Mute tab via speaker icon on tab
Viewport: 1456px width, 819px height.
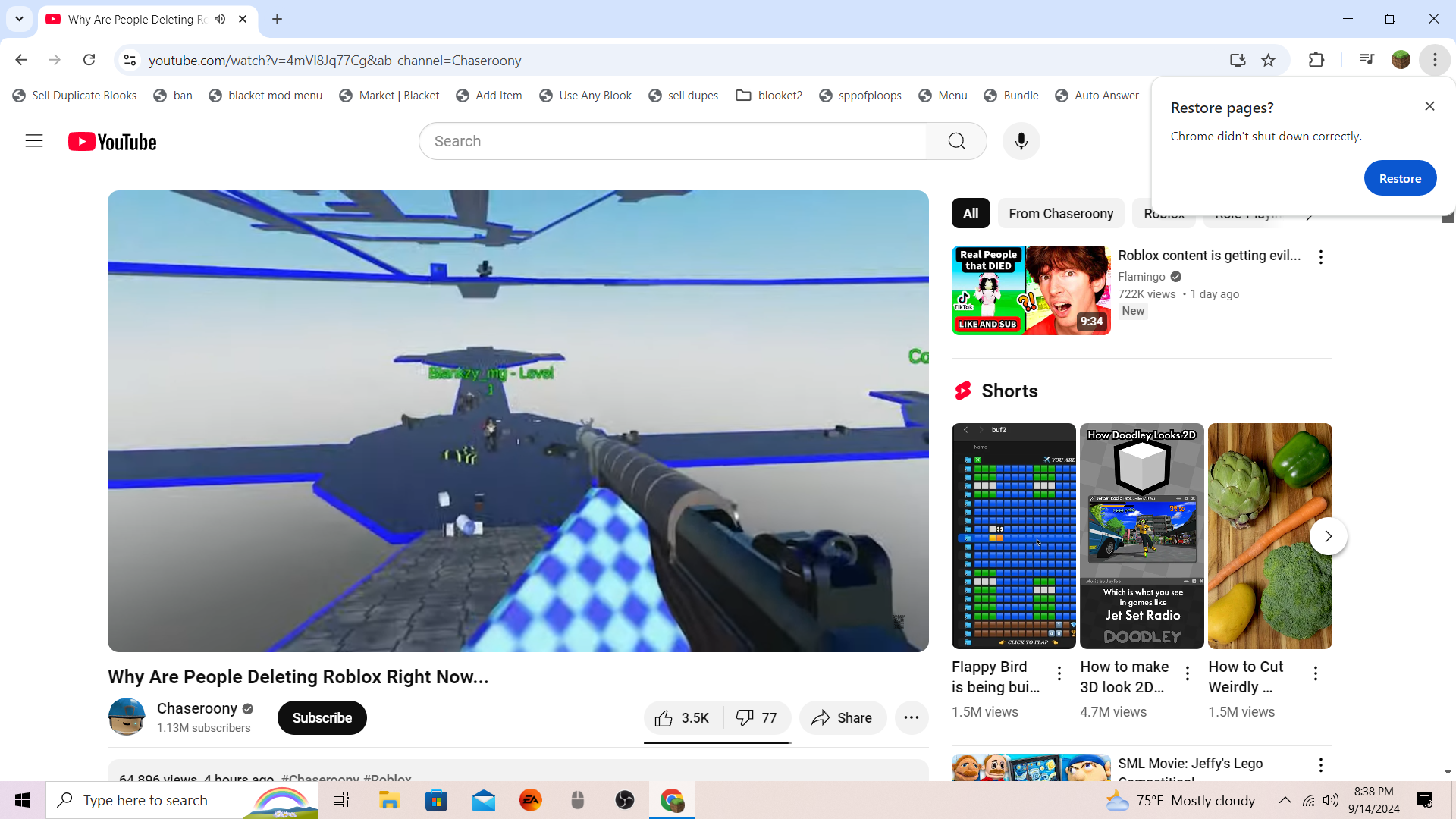click(220, 19)
